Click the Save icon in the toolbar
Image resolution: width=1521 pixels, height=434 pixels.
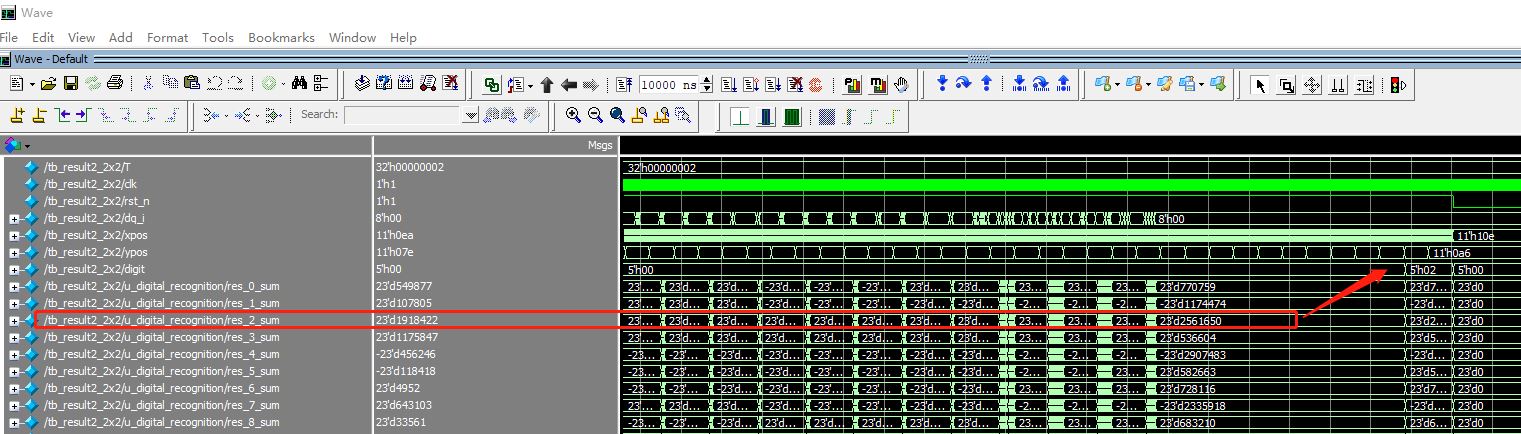click(x=70, y=84)
